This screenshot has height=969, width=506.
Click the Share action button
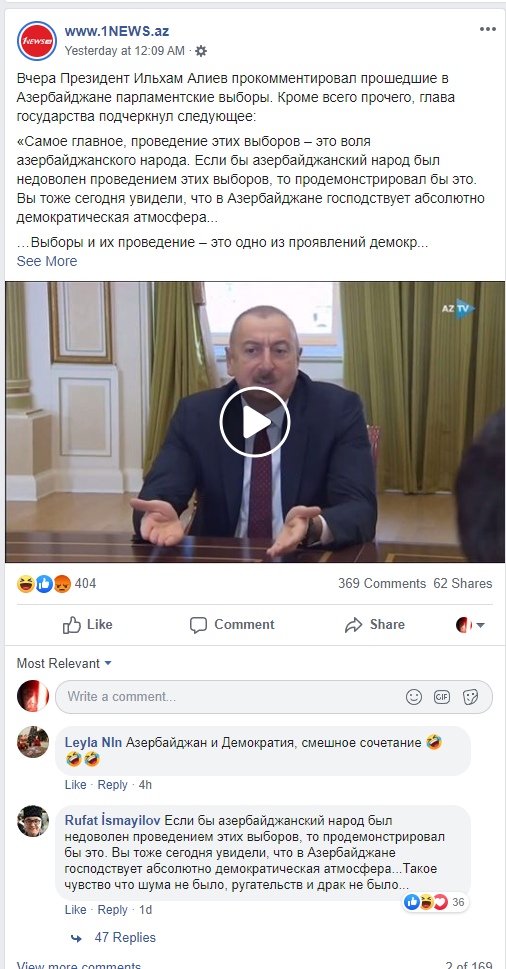pyautogui.click(x=374, y=625)
